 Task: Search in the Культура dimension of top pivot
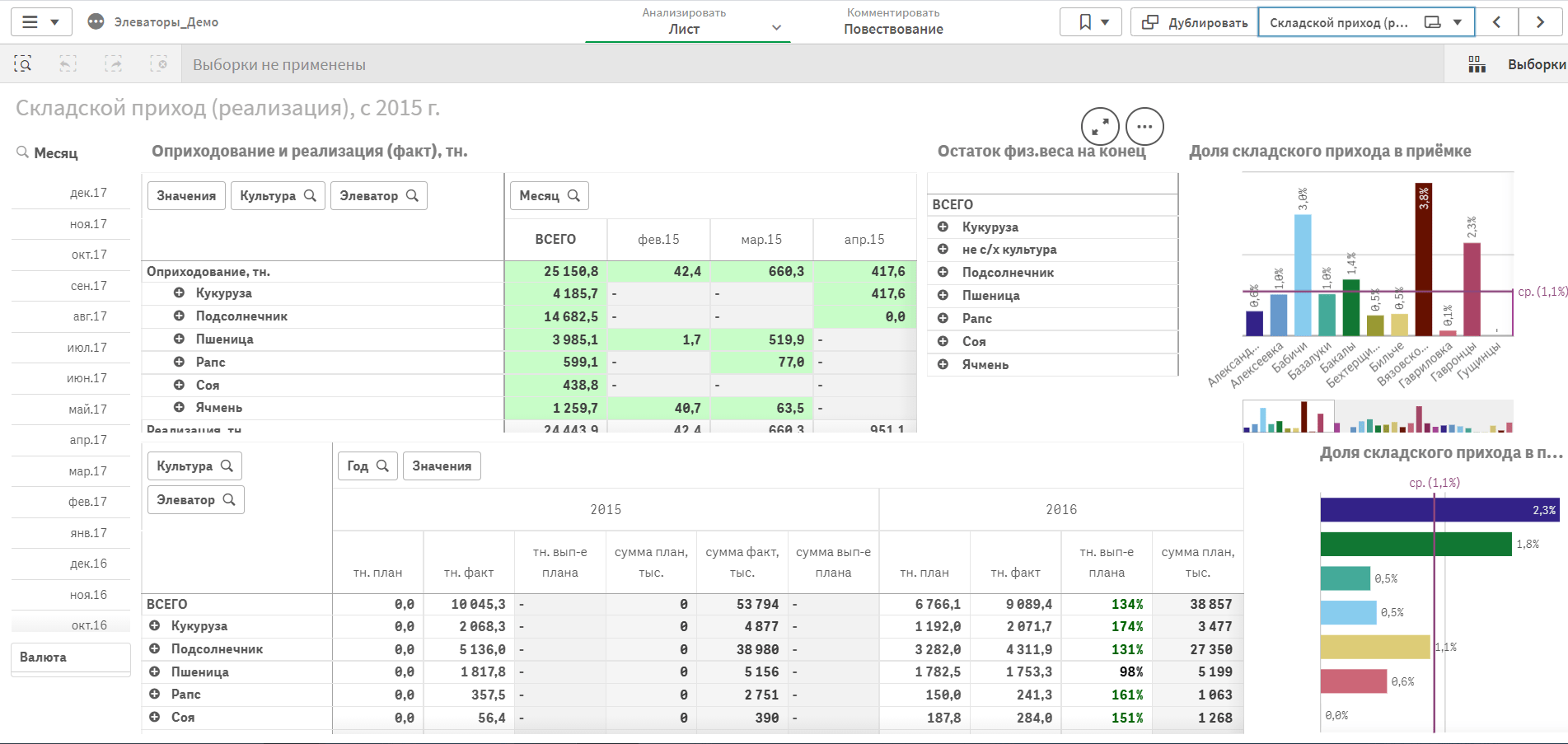coord(310,196)
